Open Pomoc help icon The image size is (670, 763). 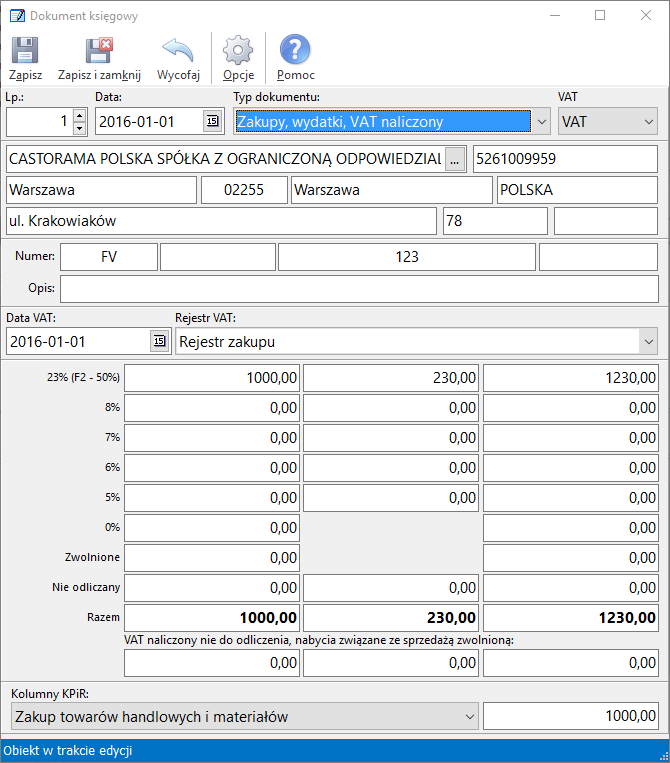point(295,51)
